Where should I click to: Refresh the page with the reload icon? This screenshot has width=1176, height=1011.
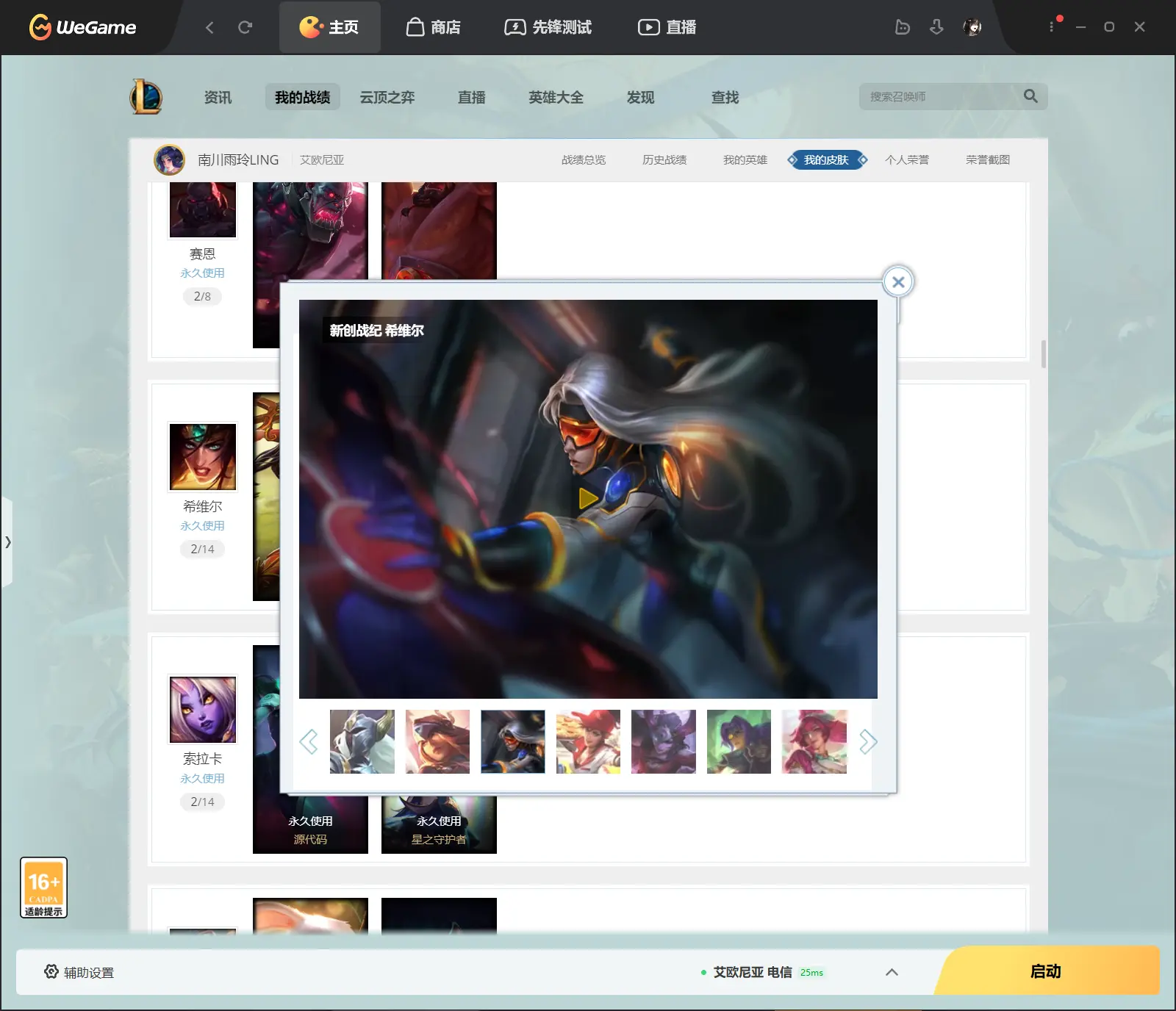(245, 27)
